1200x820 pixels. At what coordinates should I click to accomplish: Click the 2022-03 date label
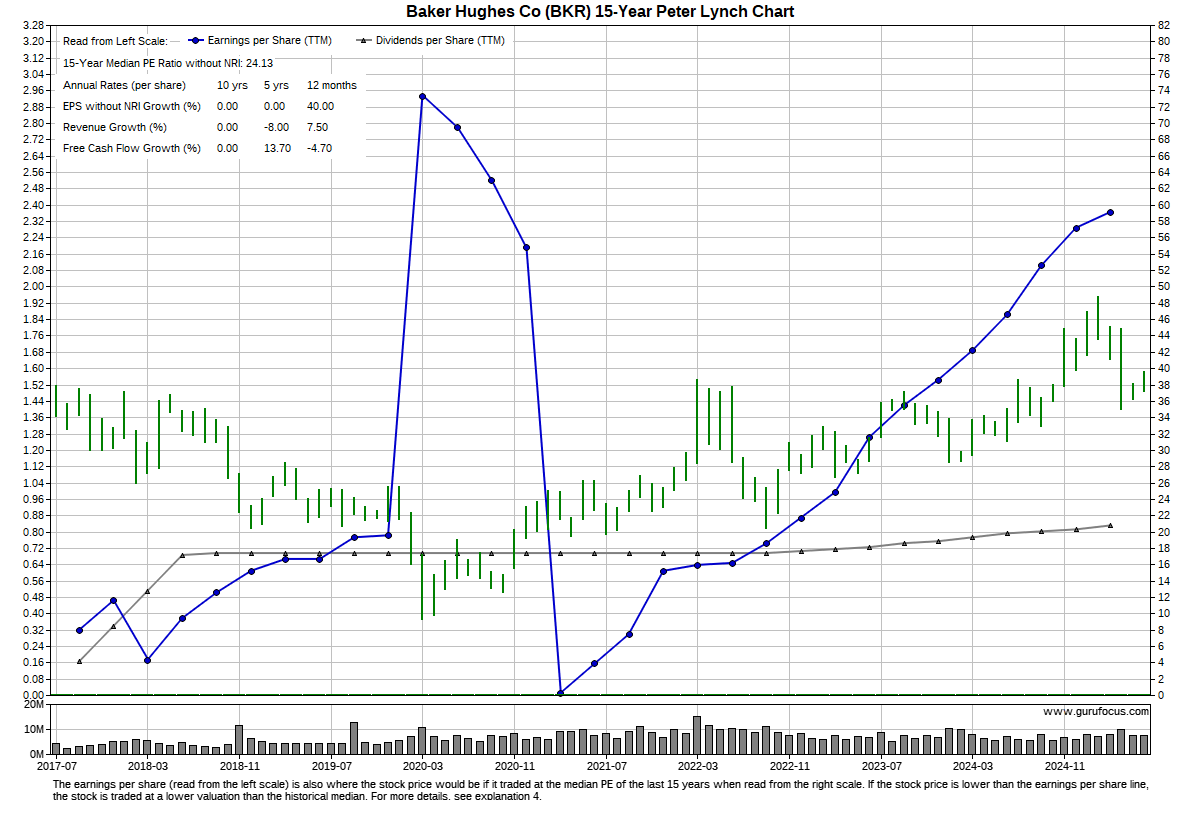pos(698,765)
